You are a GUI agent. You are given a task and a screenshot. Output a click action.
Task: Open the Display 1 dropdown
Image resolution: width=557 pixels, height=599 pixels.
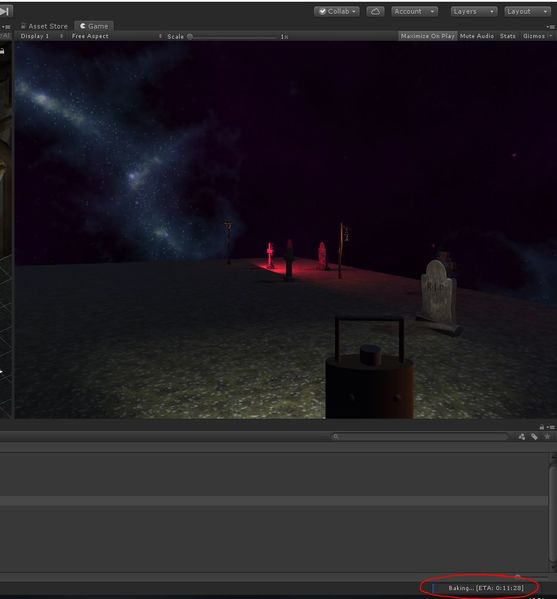click(x=42, y=36)
